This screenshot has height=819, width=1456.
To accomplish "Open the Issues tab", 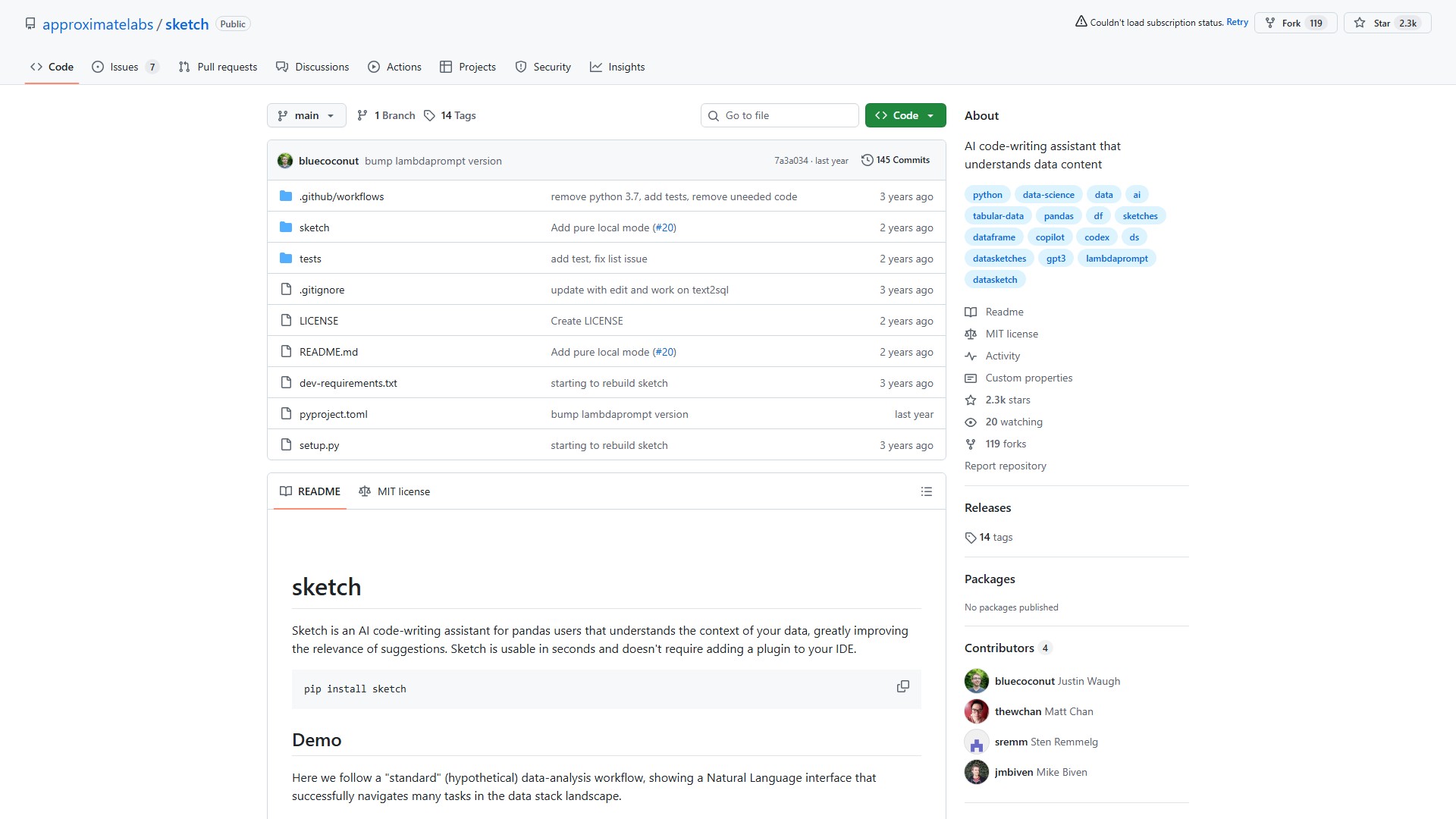I will point(124,67).
